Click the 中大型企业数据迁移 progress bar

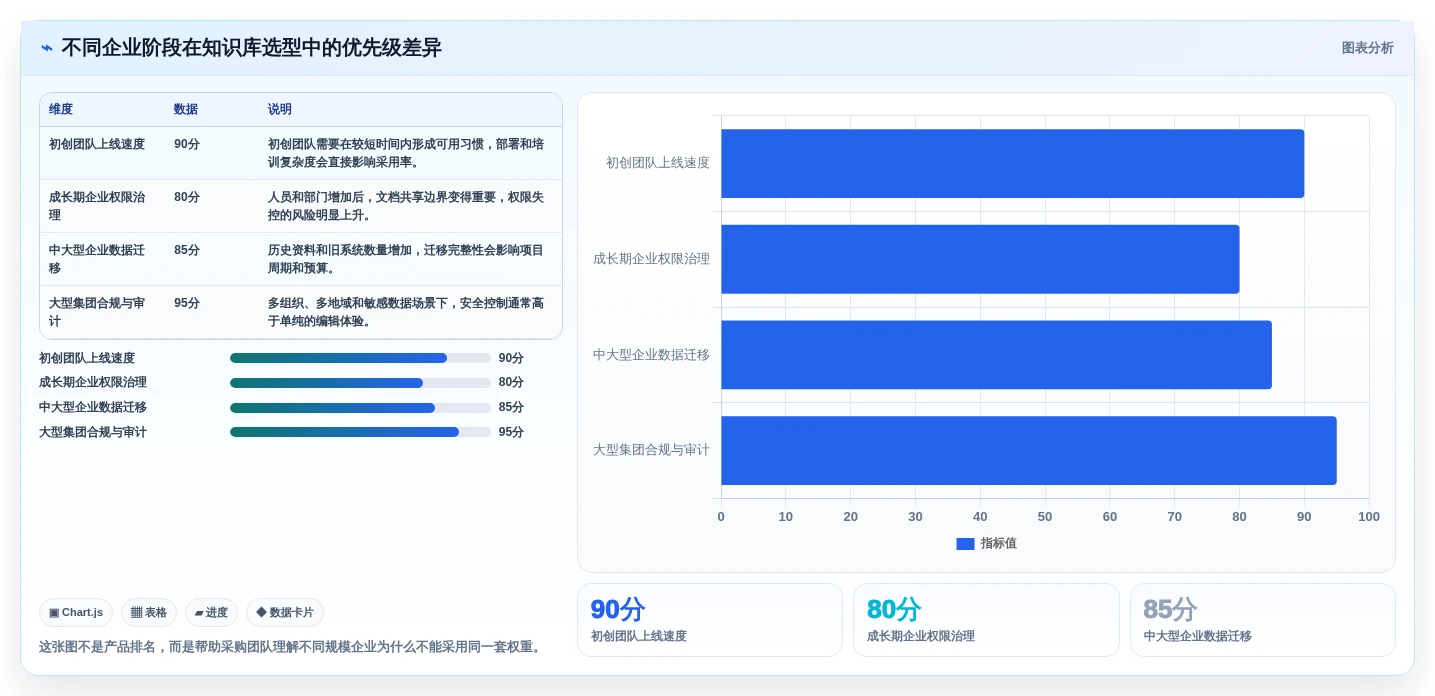(x=360, y=407)
